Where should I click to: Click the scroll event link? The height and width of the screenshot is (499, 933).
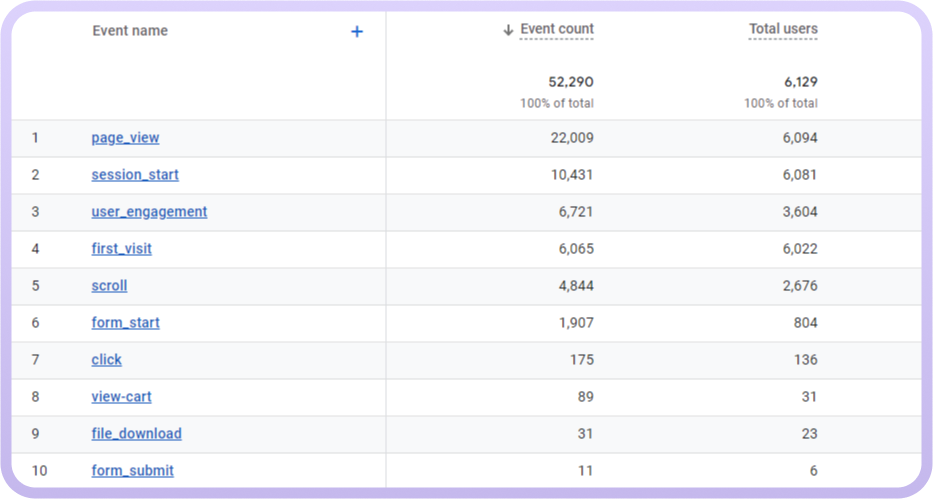pyautogui.click(x=109, y=286)
